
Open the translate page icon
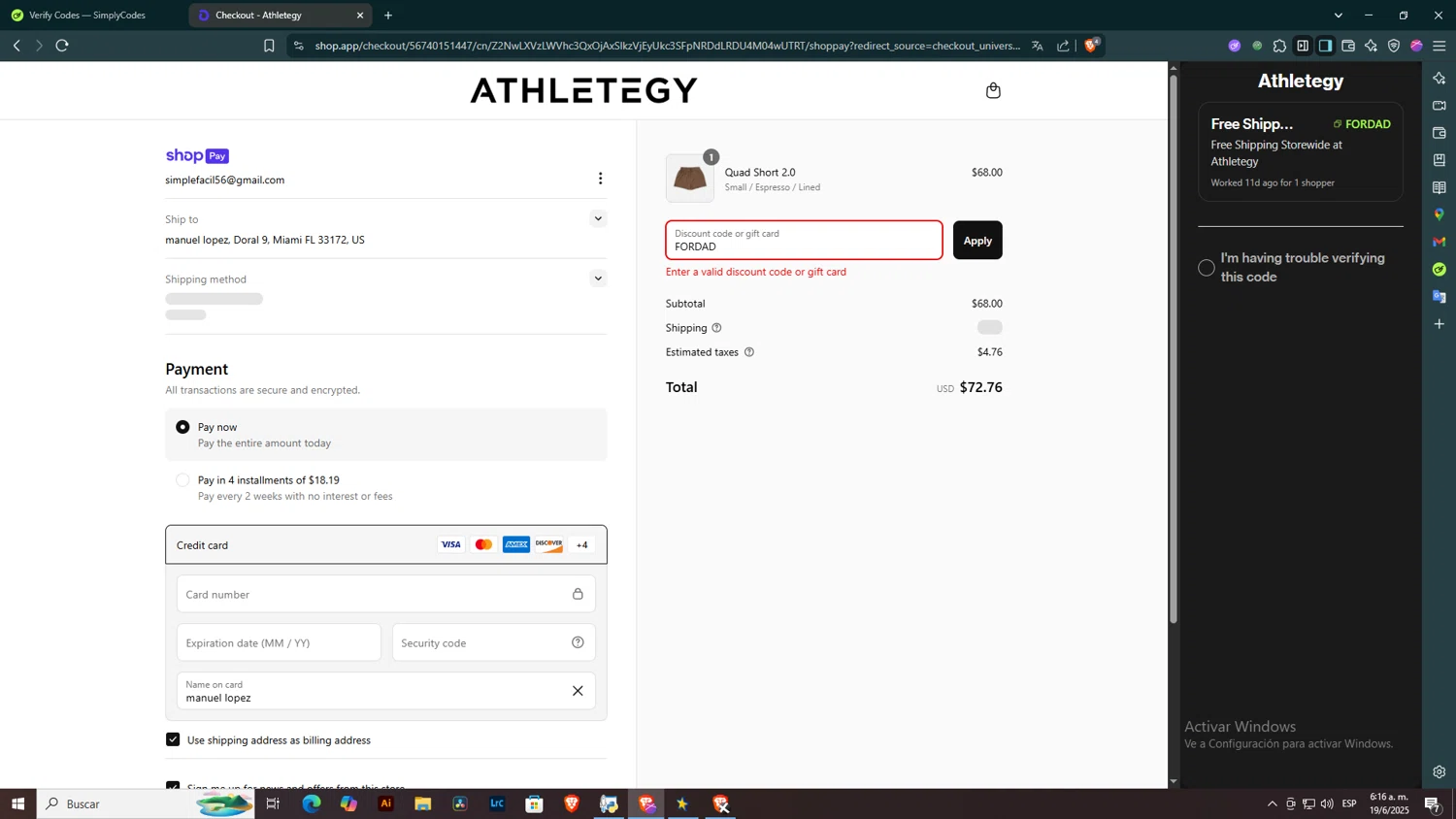(1038, 46)
